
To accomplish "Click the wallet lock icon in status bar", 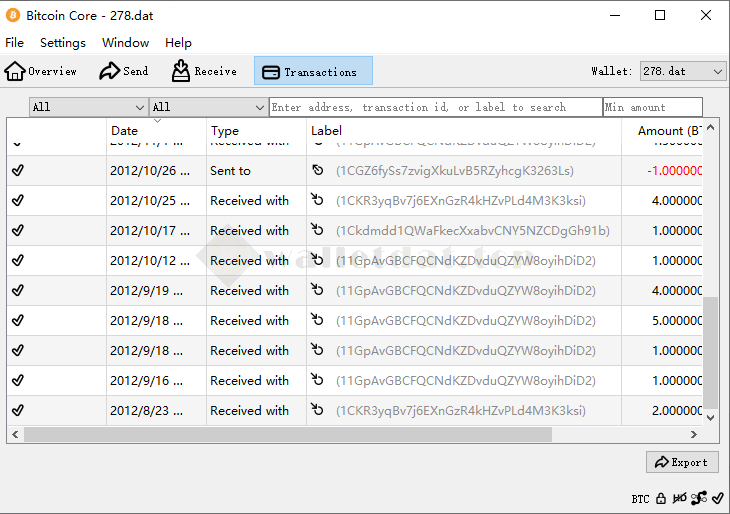I will [661, 498].
